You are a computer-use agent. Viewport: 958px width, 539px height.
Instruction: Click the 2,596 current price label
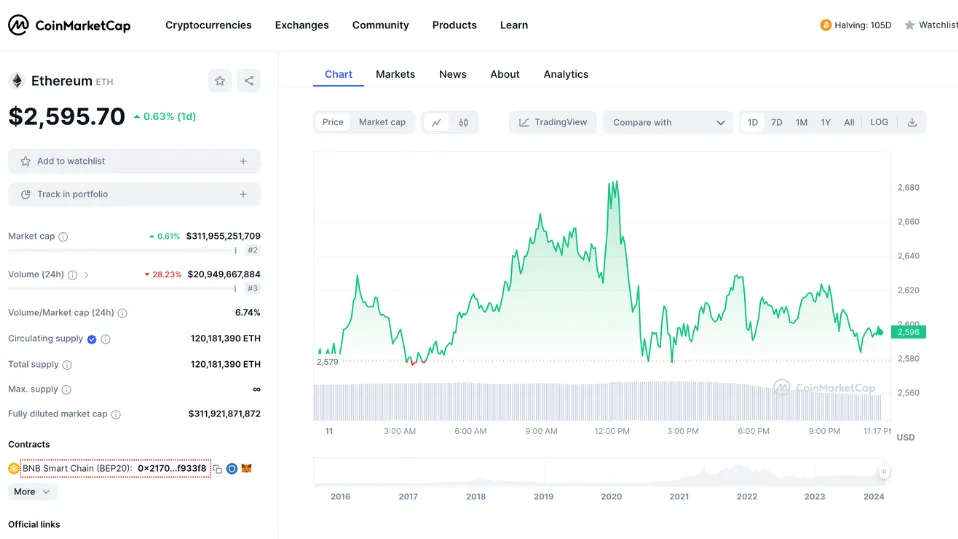909,332
